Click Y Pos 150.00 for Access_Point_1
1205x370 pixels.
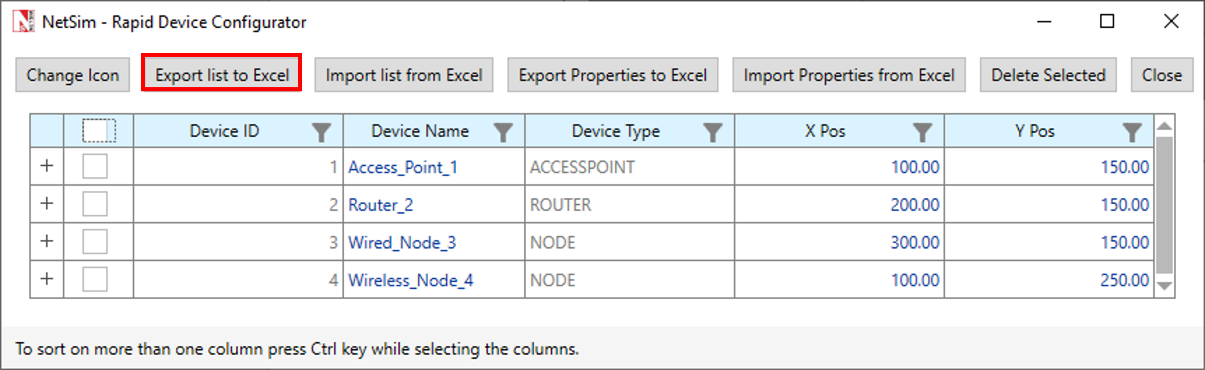(x=1048, y=167)
